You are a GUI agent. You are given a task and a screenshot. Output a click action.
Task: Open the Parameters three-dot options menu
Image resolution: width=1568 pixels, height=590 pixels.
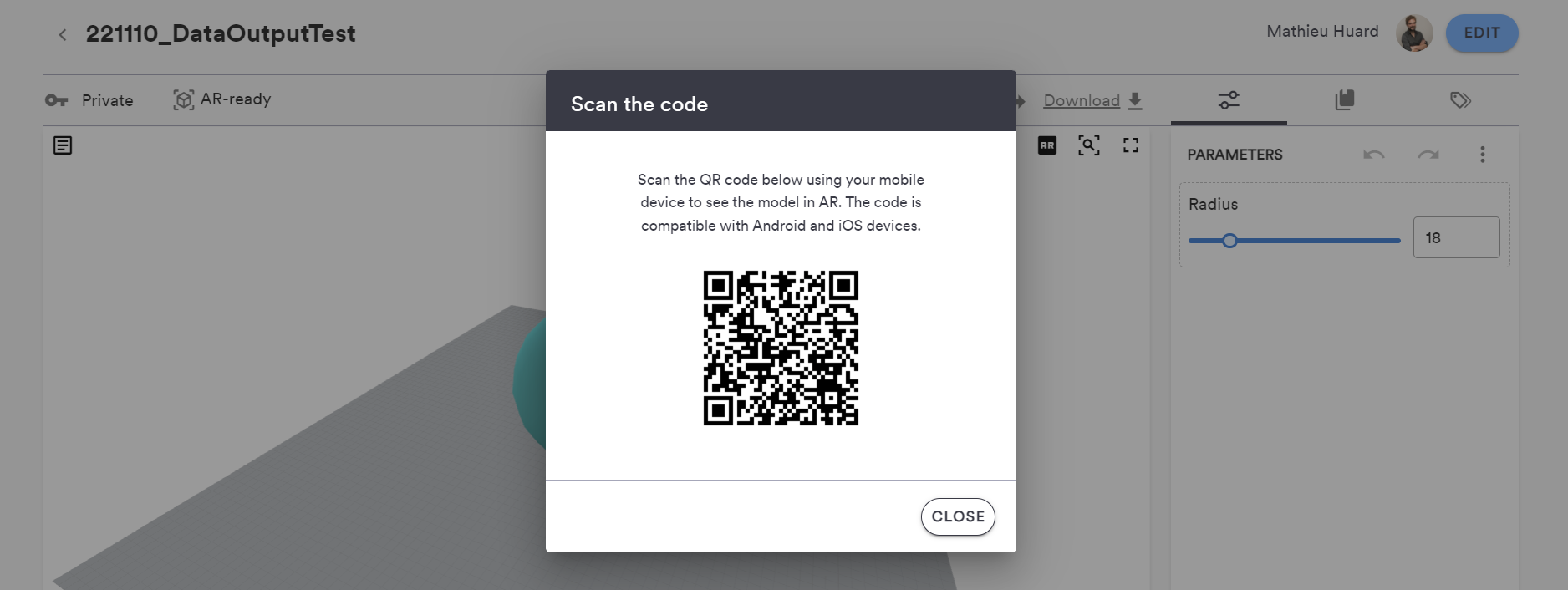tap(1483, 155)
